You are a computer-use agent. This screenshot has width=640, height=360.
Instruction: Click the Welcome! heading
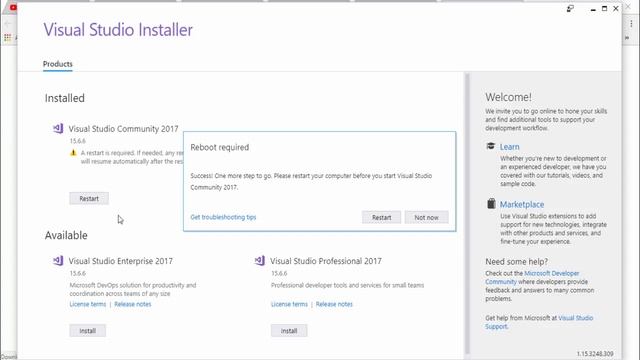(509, 97)
